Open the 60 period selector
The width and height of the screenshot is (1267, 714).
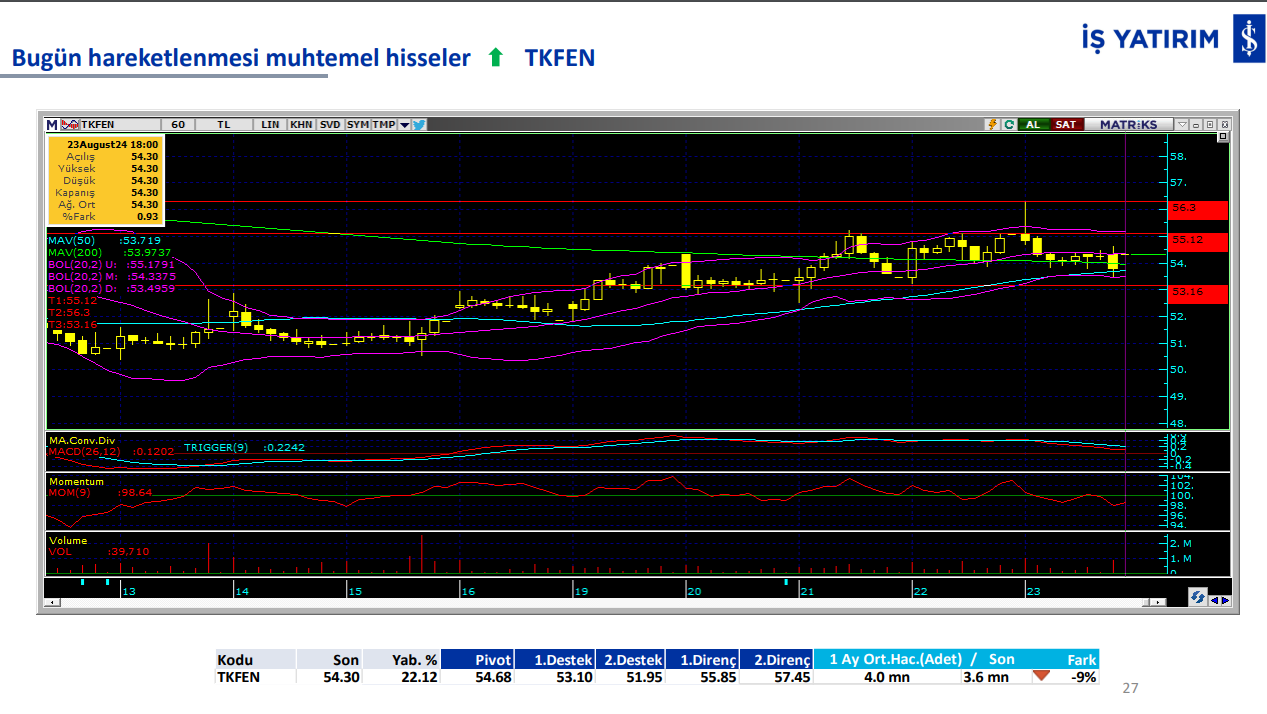pyautogui.click(x=178, y=125)
